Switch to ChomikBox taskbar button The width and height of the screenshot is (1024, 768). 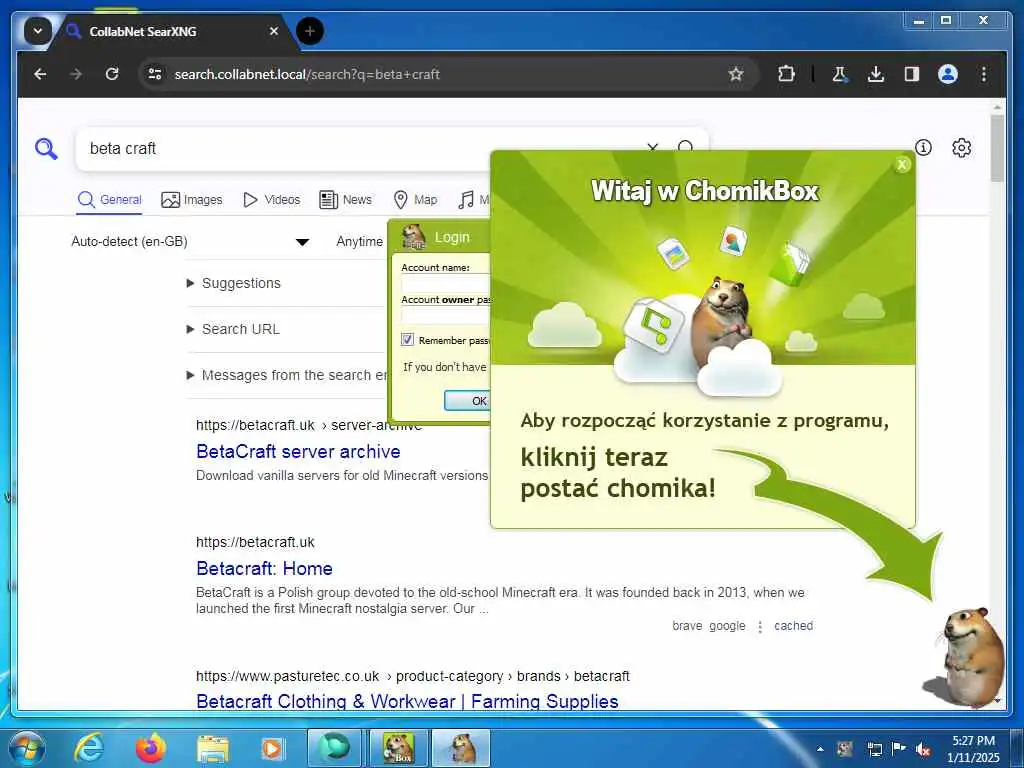[398, 748]
